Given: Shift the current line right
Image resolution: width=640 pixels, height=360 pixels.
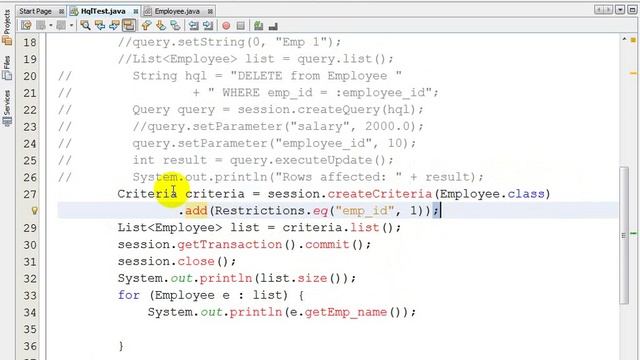Looking at the screenshot, I should pyautogui.click(x=208, y=26).
